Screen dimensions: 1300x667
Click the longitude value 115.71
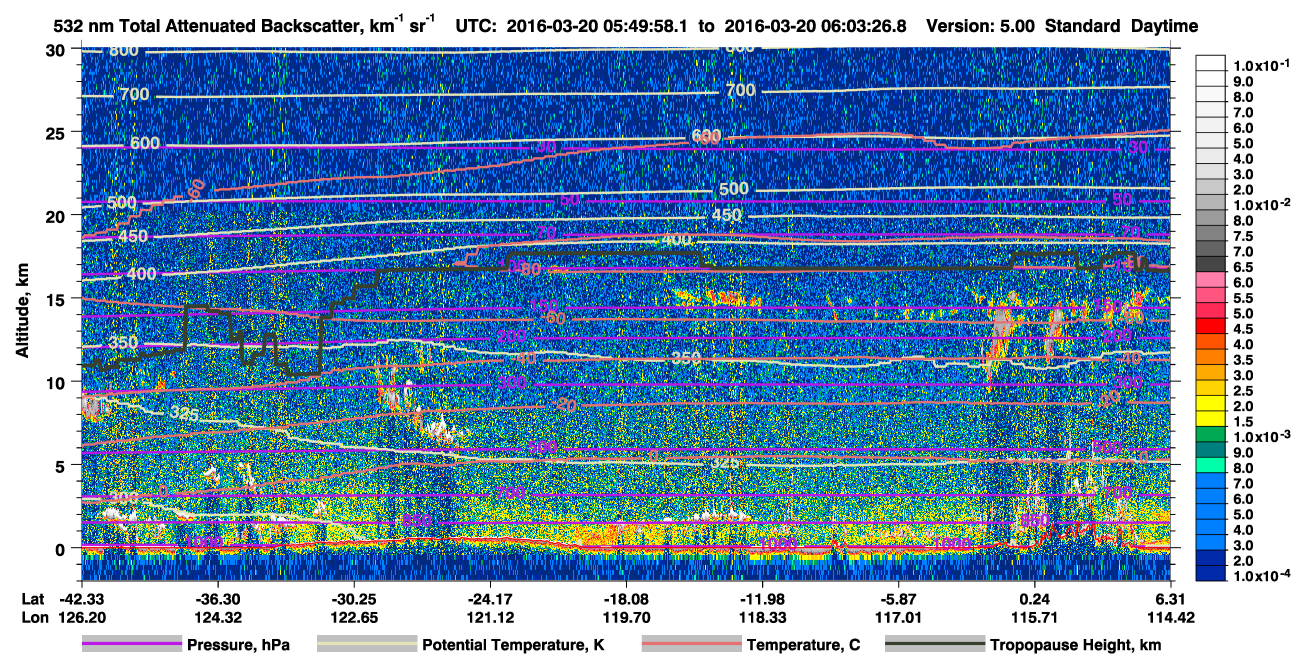pyautogui.click(x=1035, y=616)
